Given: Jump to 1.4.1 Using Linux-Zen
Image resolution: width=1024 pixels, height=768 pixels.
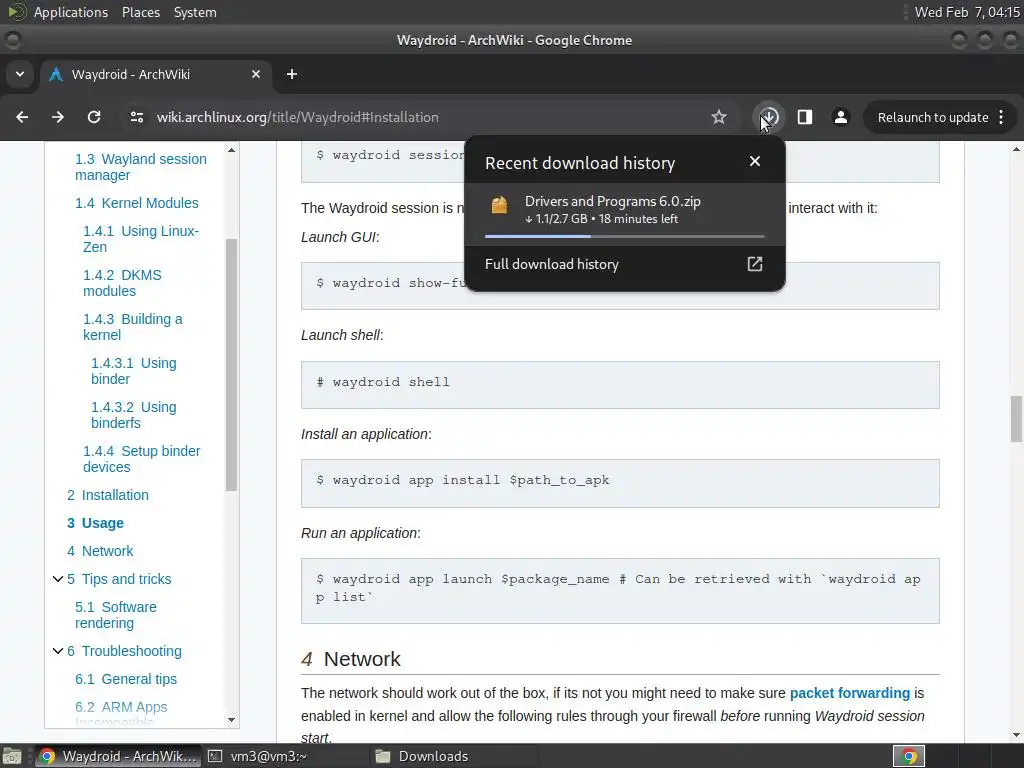Looking at the screenshot, I should [141, 239].
